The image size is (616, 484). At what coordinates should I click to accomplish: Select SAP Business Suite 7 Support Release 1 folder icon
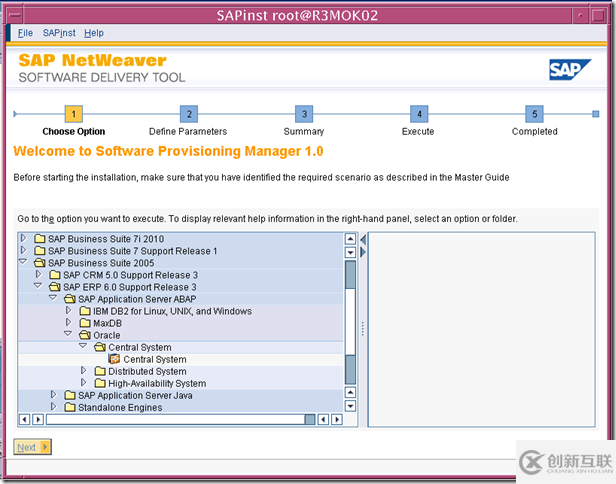pyautogui.click(x=40, y=251)
